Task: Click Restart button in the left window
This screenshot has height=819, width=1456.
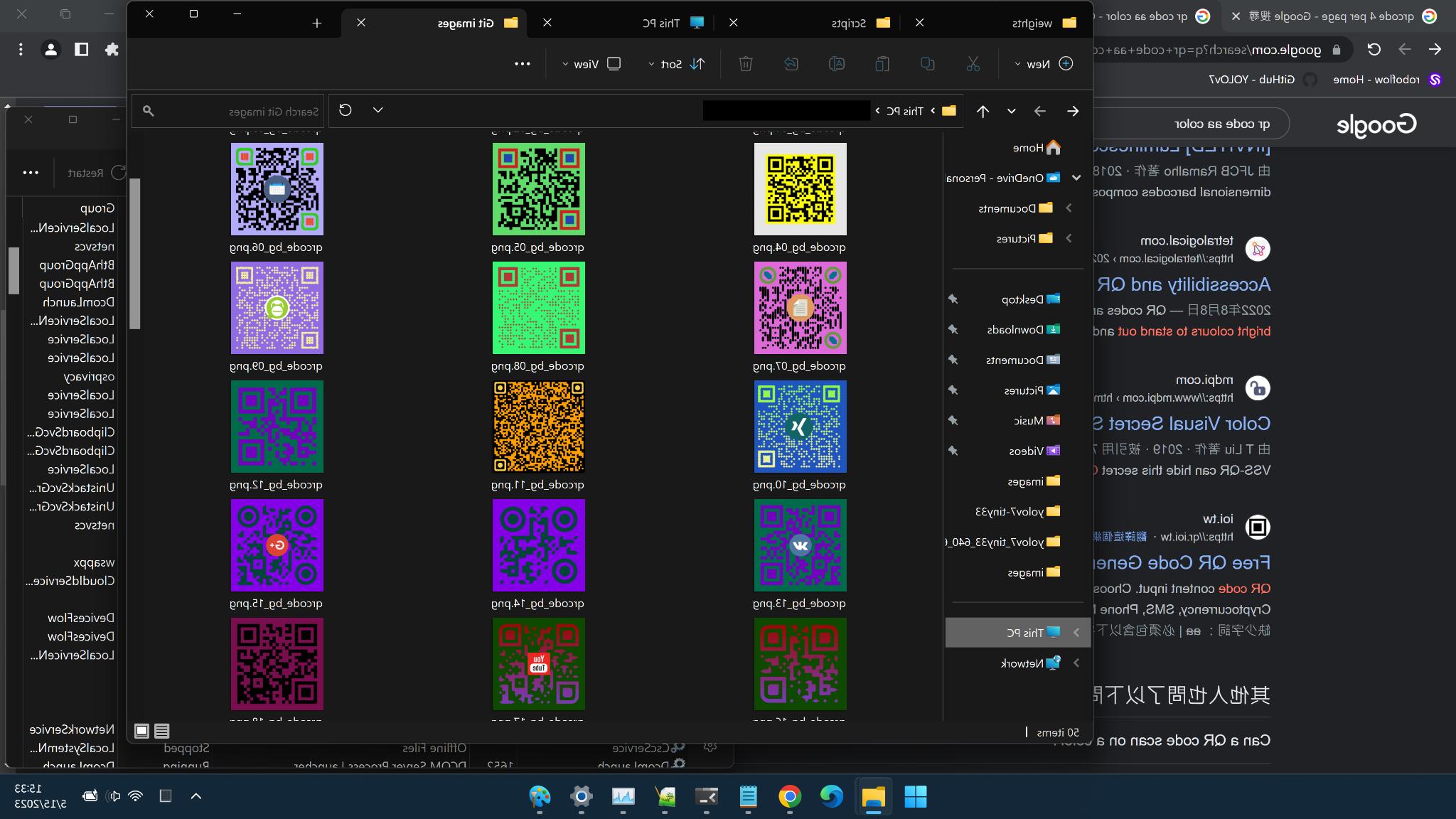Action: [x=96, y=173]
